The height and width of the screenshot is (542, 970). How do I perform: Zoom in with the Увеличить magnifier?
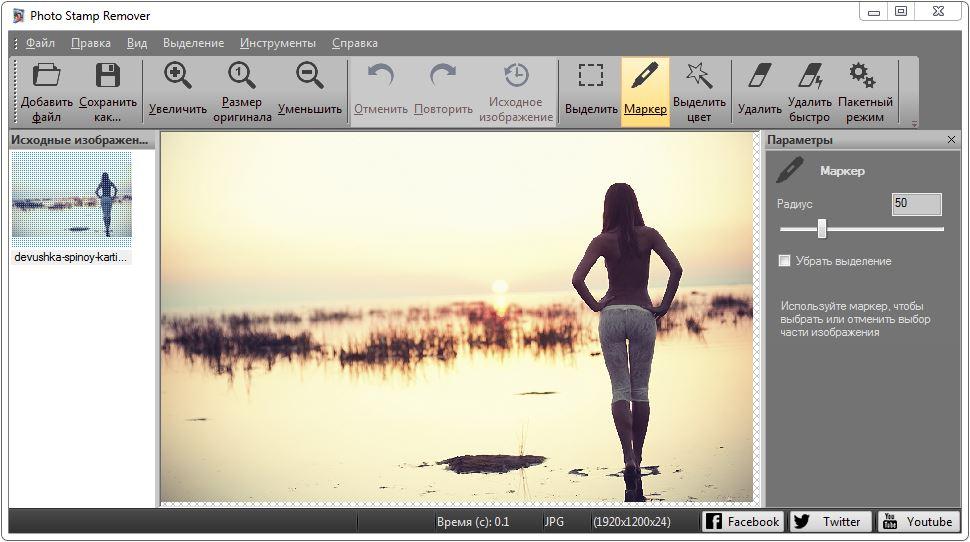(178, 75)
